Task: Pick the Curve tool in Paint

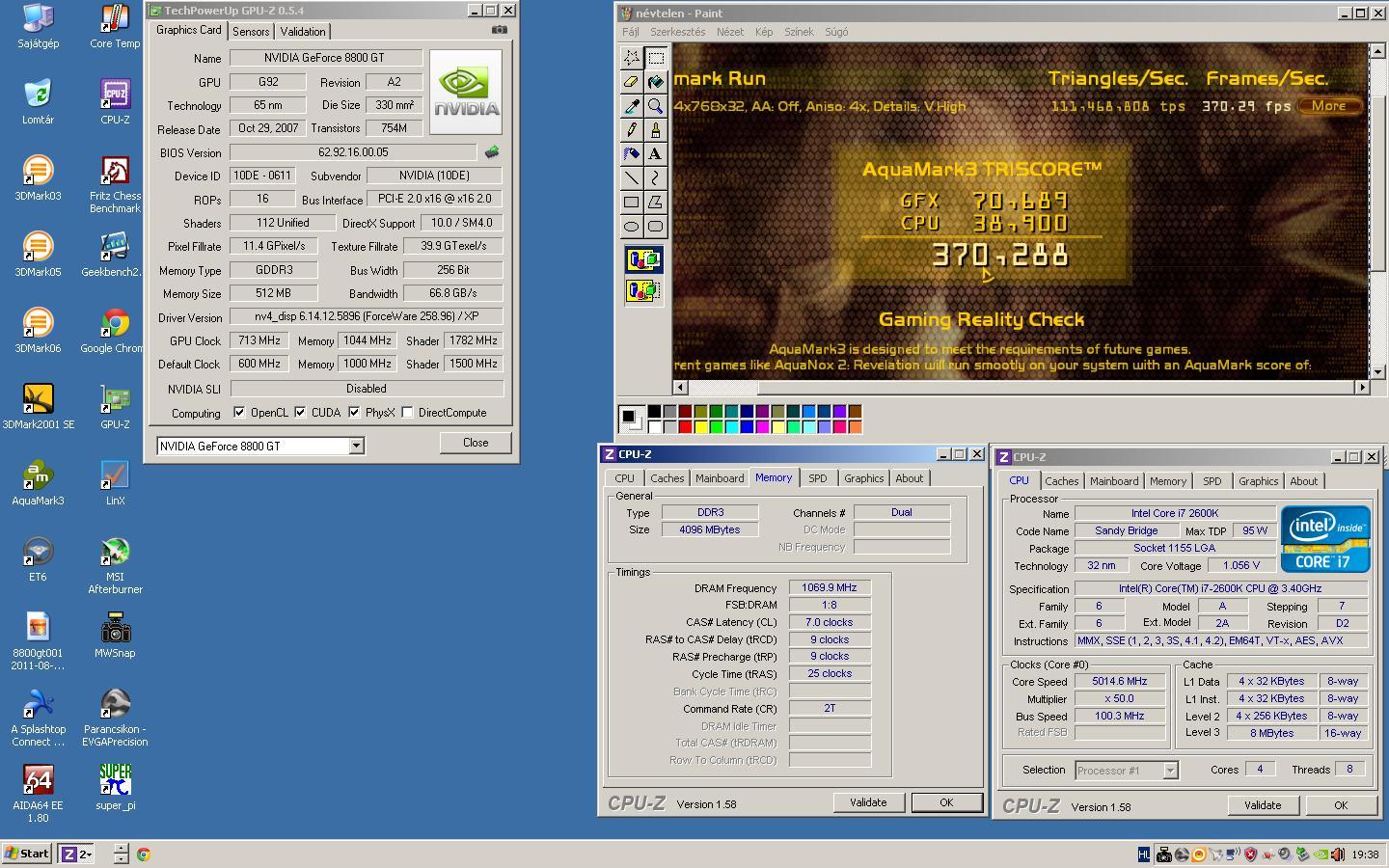Action: pyautogui.click(x=655, y=177)
